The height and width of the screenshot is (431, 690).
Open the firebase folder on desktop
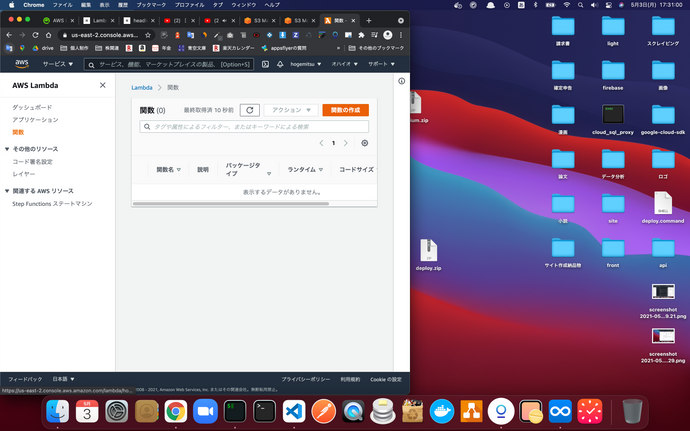[x=613, y=75]
